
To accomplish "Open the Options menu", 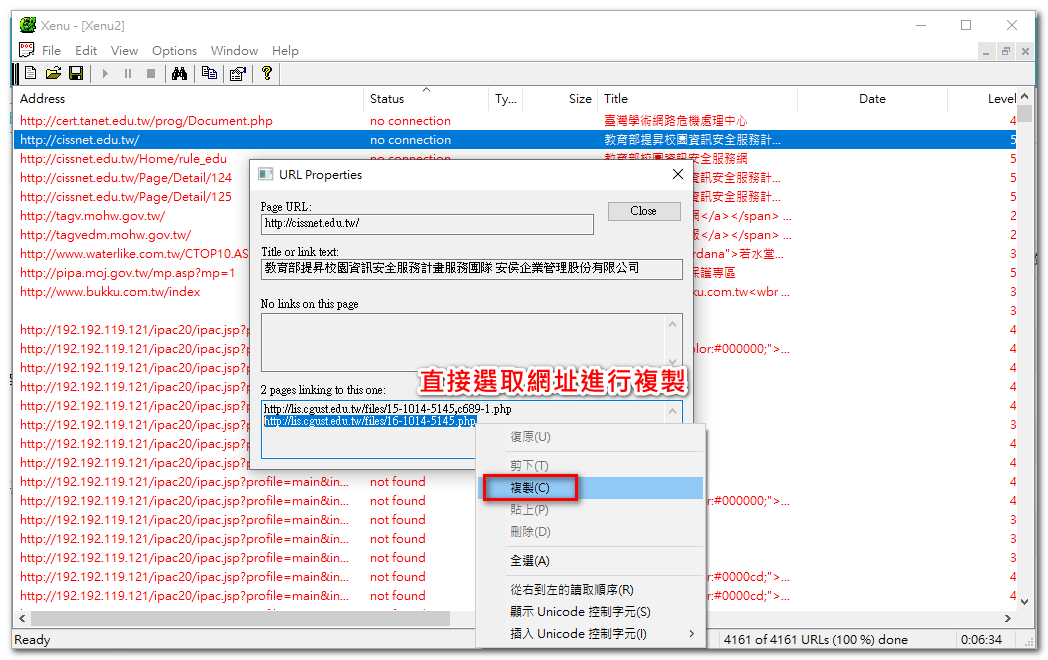I will (x=174, y=51).
